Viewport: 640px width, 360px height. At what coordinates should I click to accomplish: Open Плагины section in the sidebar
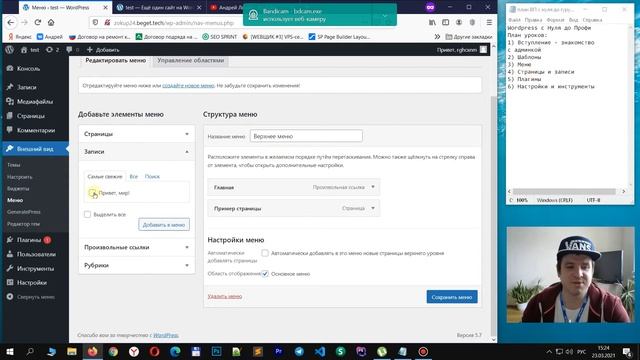click(x=29, y=240)
